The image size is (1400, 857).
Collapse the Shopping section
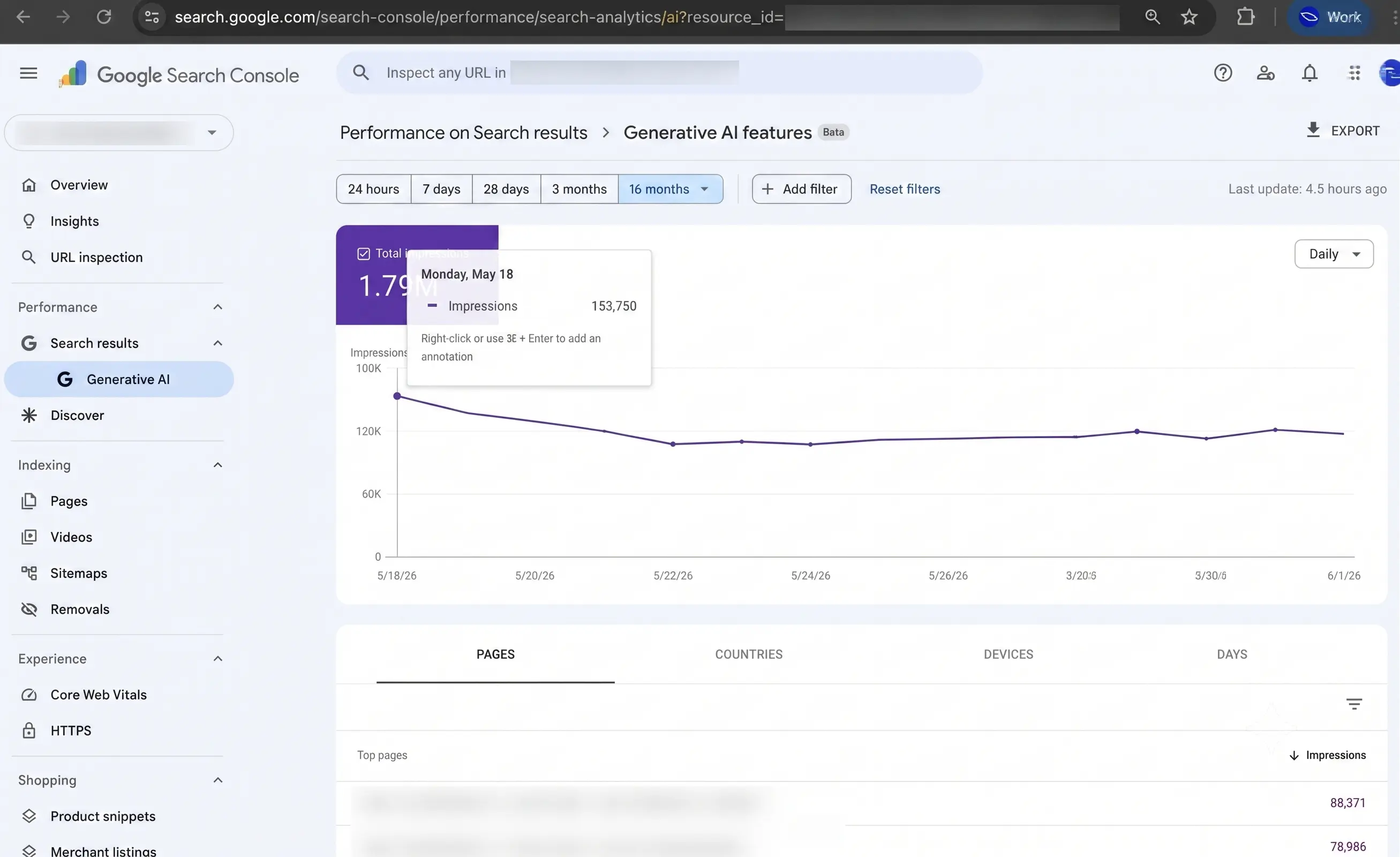coord(217,780)
